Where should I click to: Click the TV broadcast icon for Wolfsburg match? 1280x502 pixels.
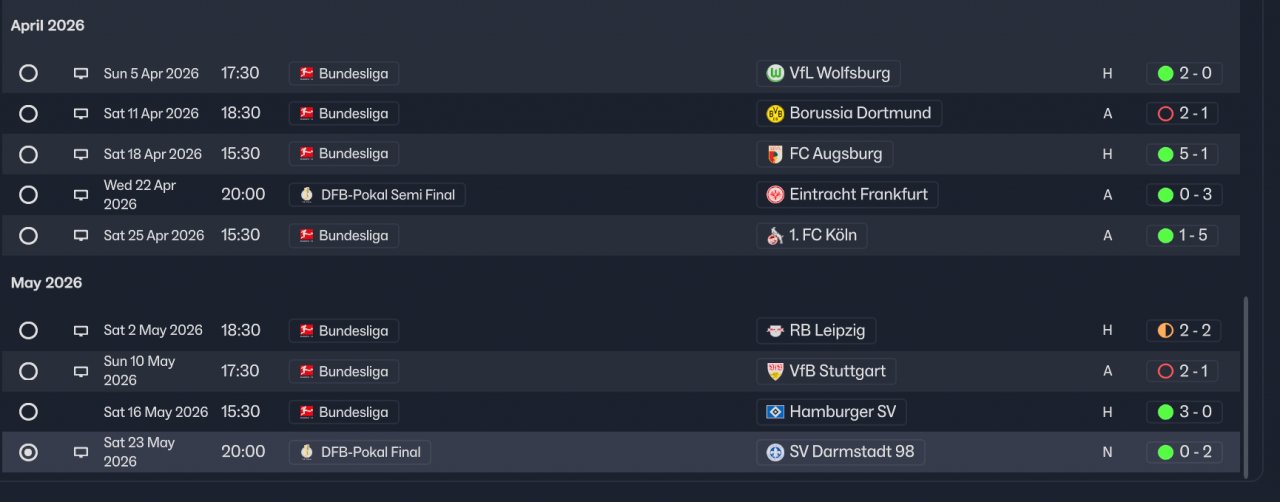[x=81, y=74]
